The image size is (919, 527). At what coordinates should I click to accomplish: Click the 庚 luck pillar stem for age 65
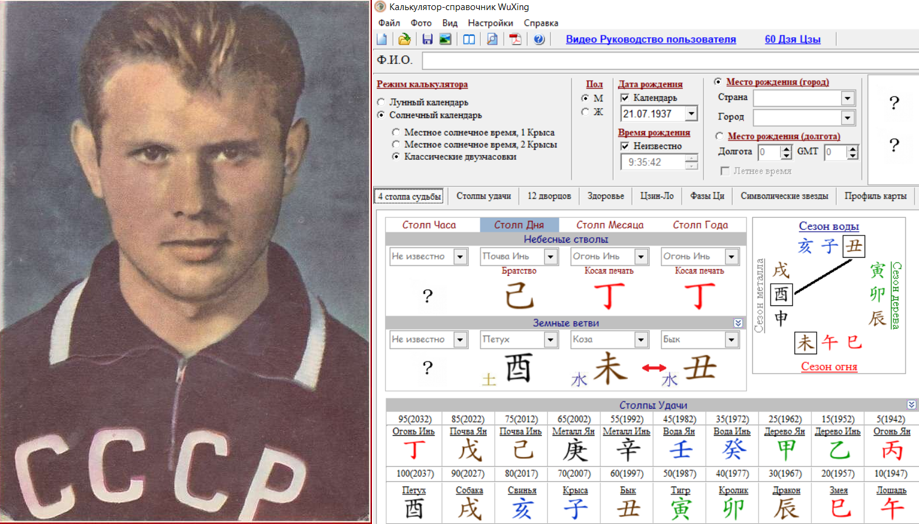click(x=574, y=450)
